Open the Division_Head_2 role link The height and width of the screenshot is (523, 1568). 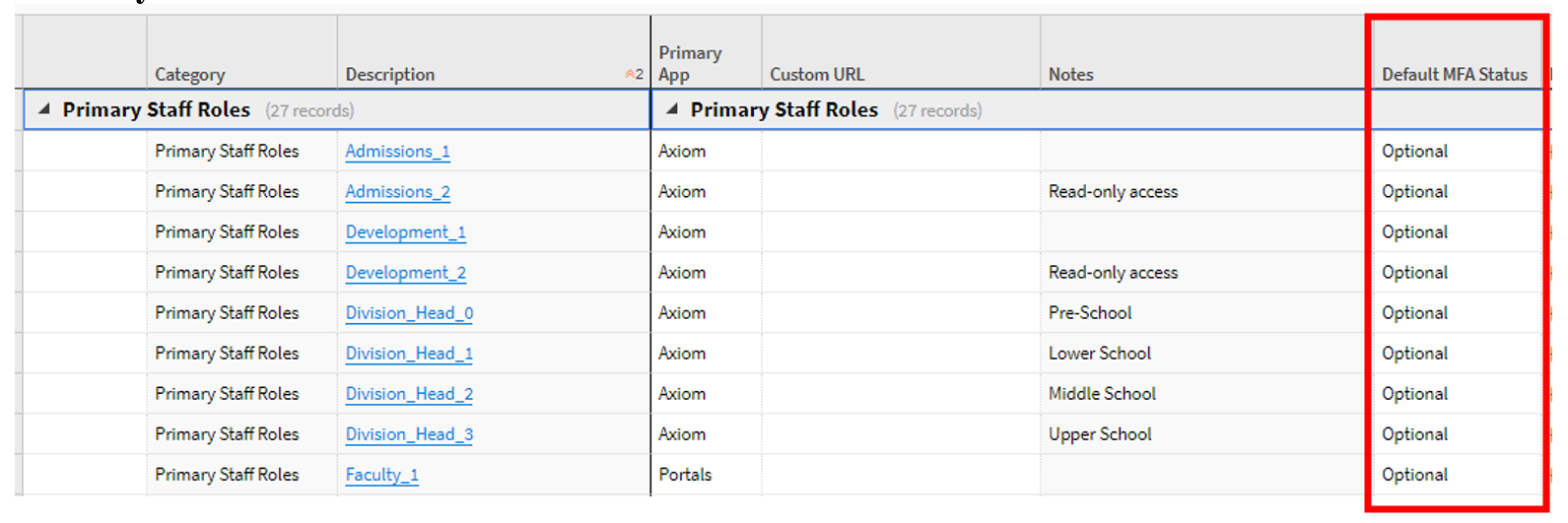click(x=409, y=394)
